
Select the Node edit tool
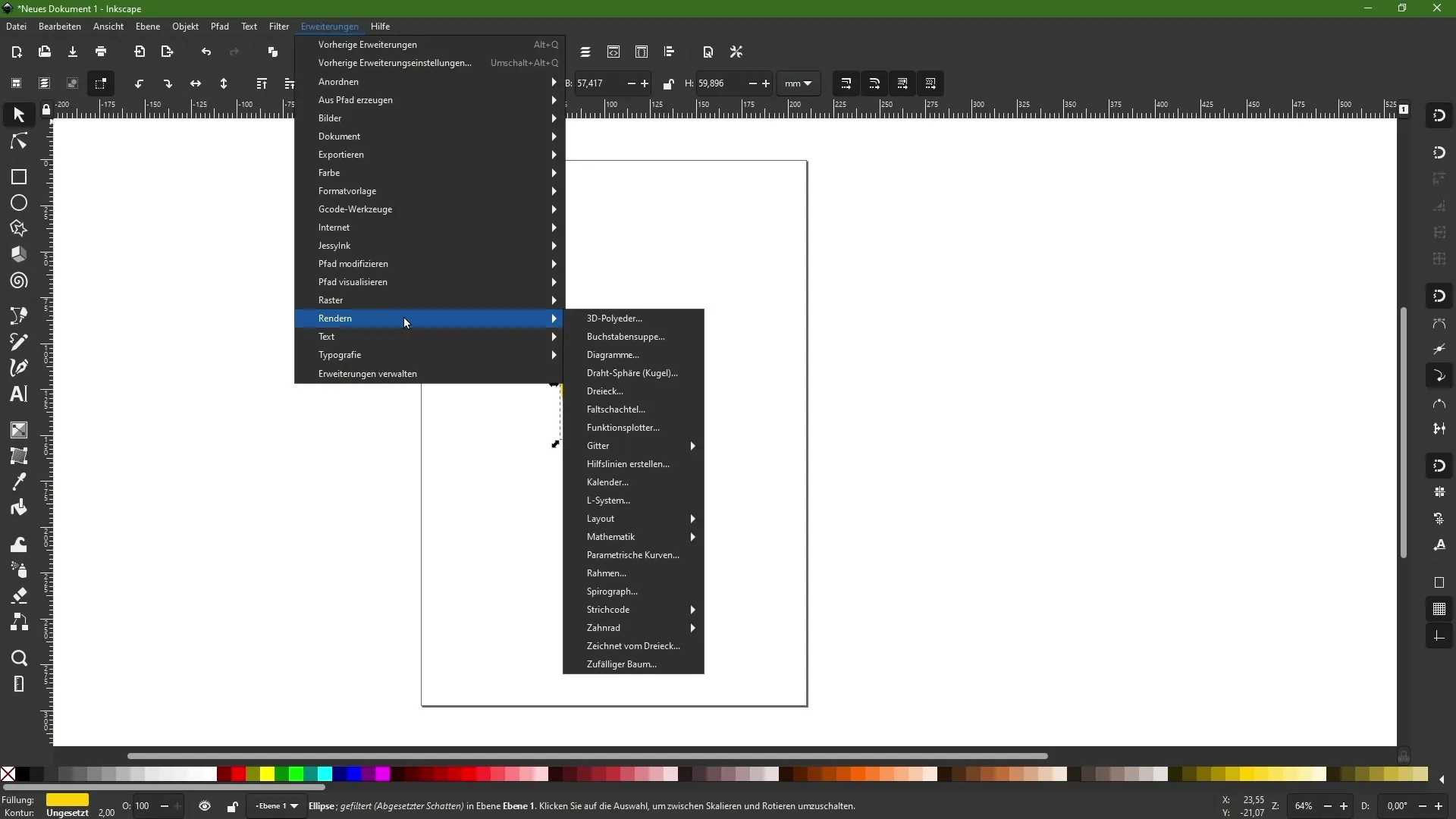click(19, 143)
